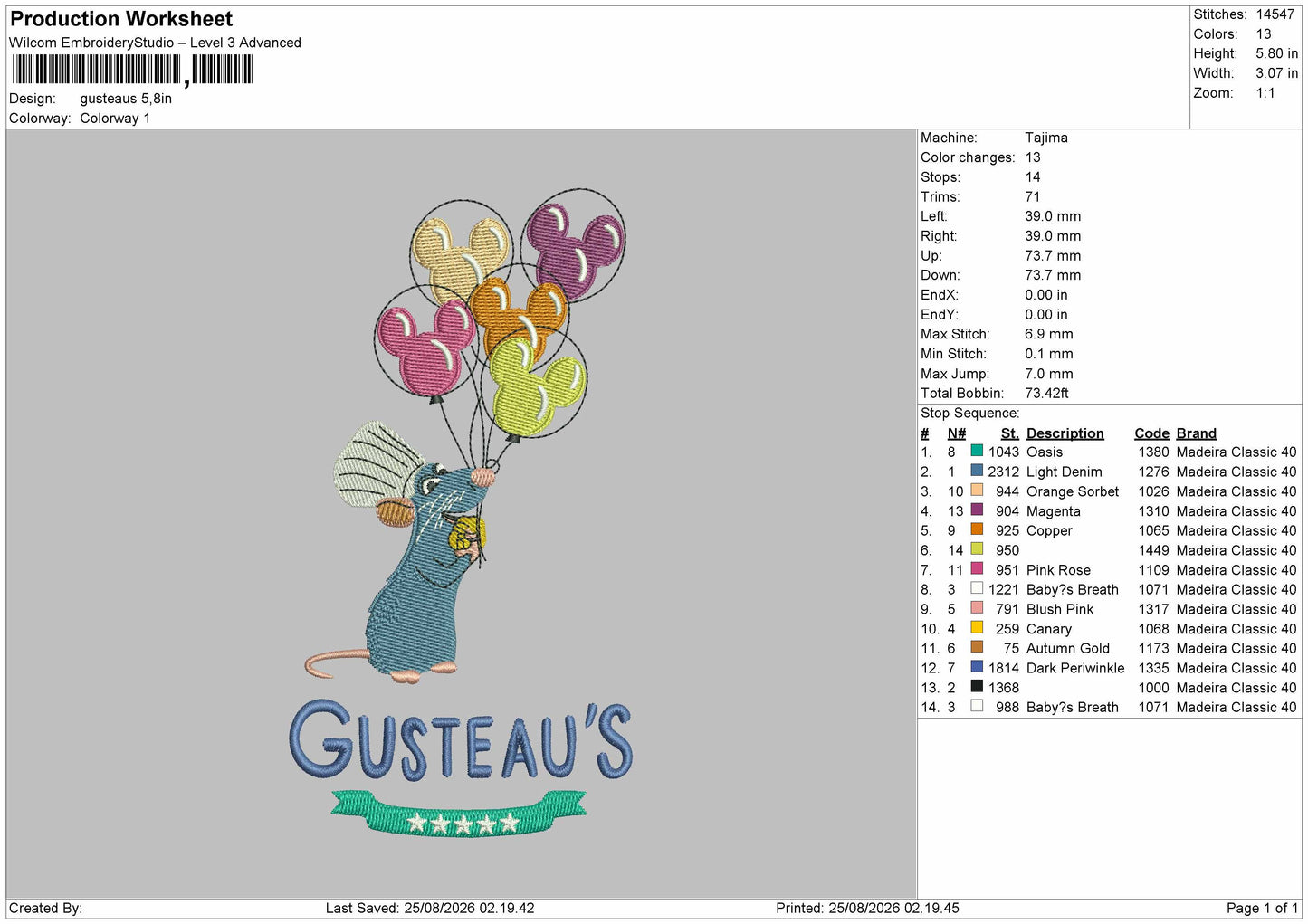The image size is (1308, 924).
Task: Click the Production Worksheet title
Action: click(121, 19)
